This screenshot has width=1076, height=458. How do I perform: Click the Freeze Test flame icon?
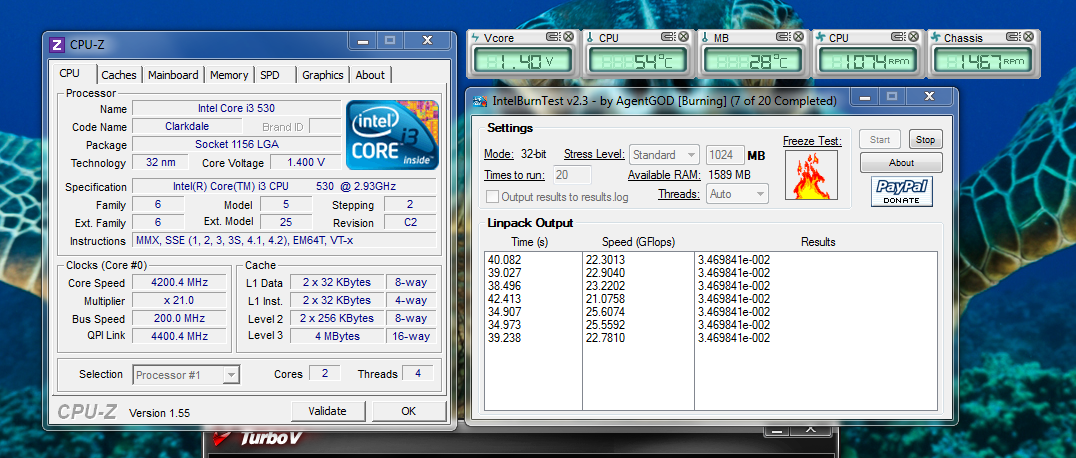coord(811,175)
